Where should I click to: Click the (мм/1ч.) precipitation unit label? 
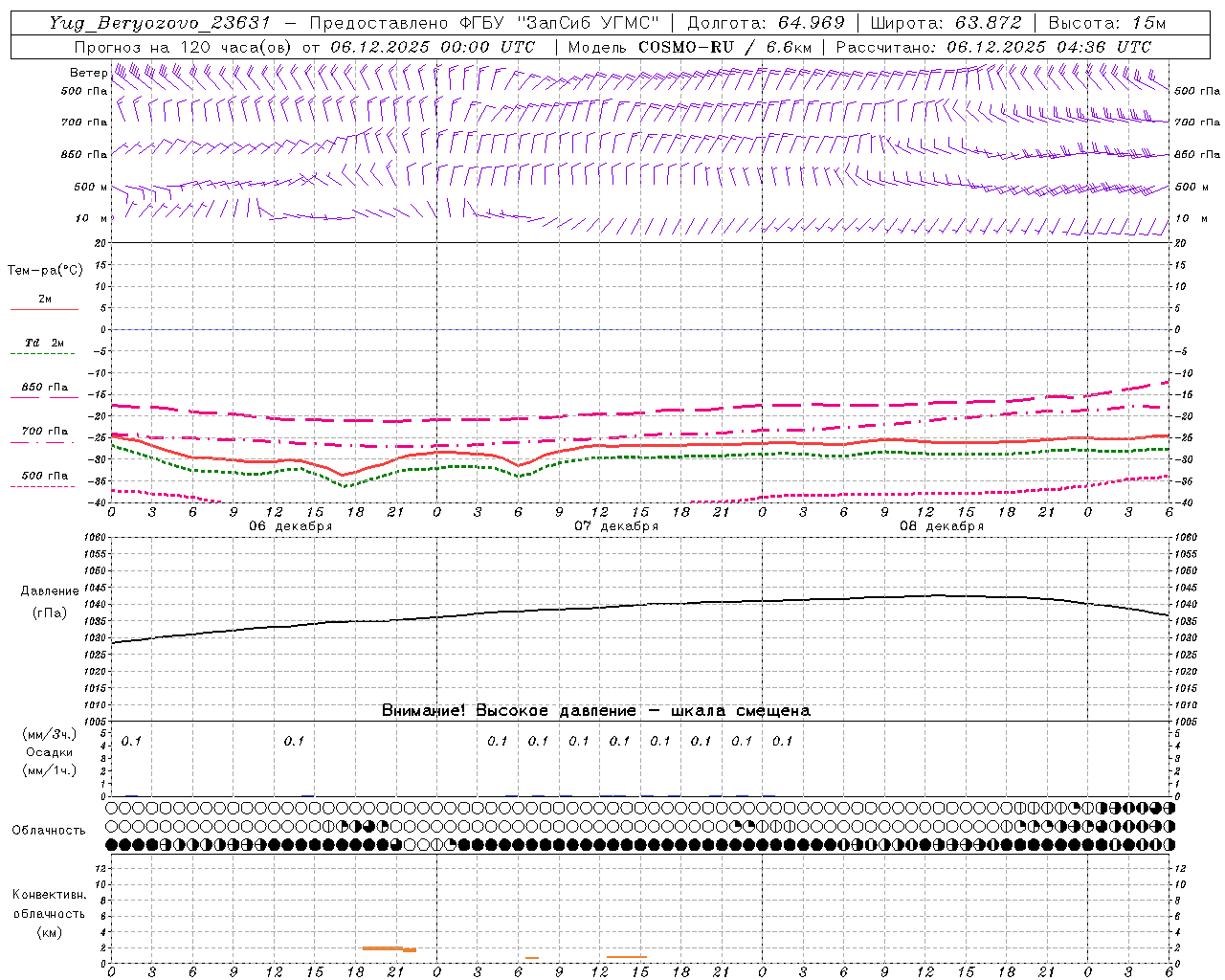[50, 770]
